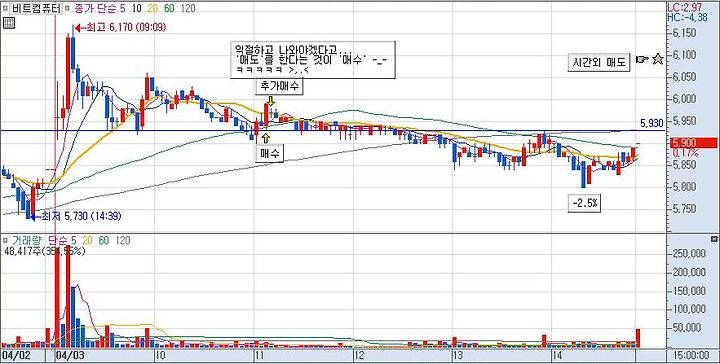This screenshot has width=720, height=364.
Task: Click the 12 o'clock time axis label
Action: point(360,356)
